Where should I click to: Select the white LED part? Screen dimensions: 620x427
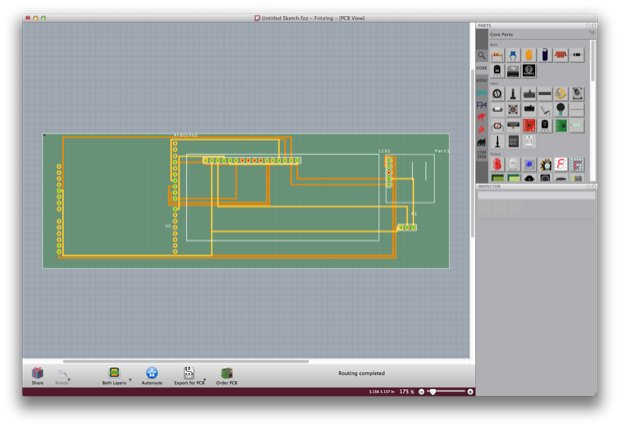[x=513, y=164]
